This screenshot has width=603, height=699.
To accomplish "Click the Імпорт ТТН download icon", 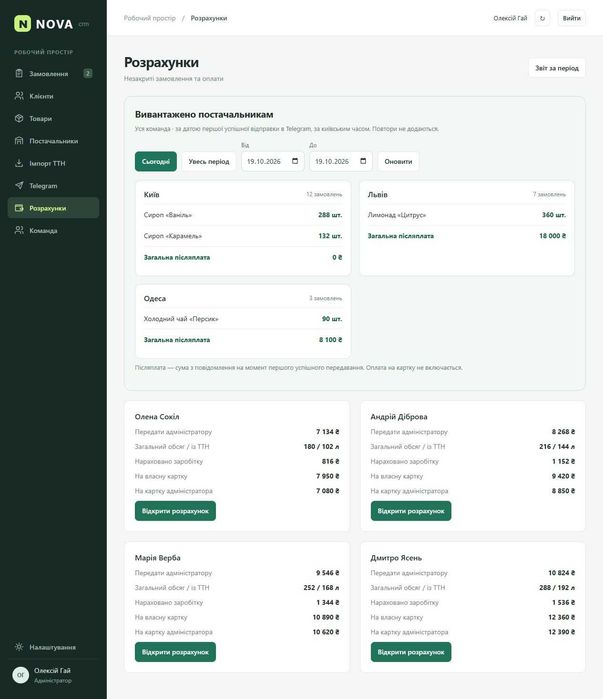I will point(19,163).
